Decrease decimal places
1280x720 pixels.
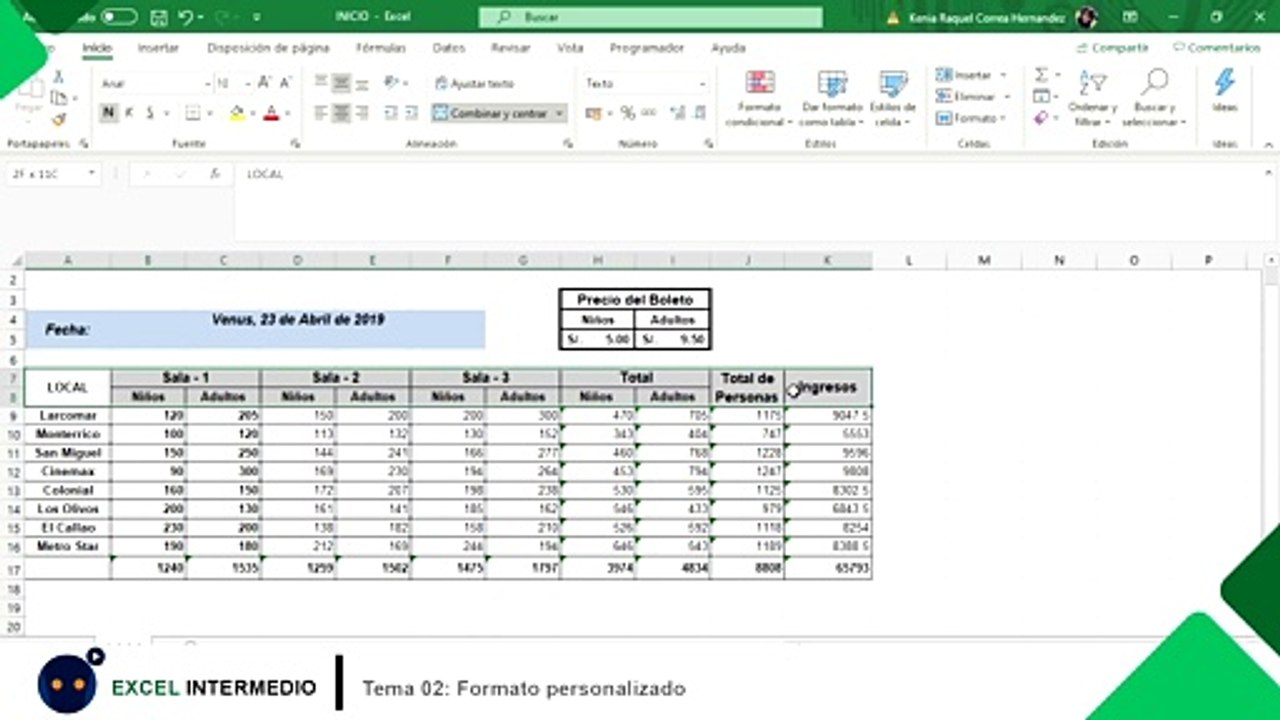(698, 113)
